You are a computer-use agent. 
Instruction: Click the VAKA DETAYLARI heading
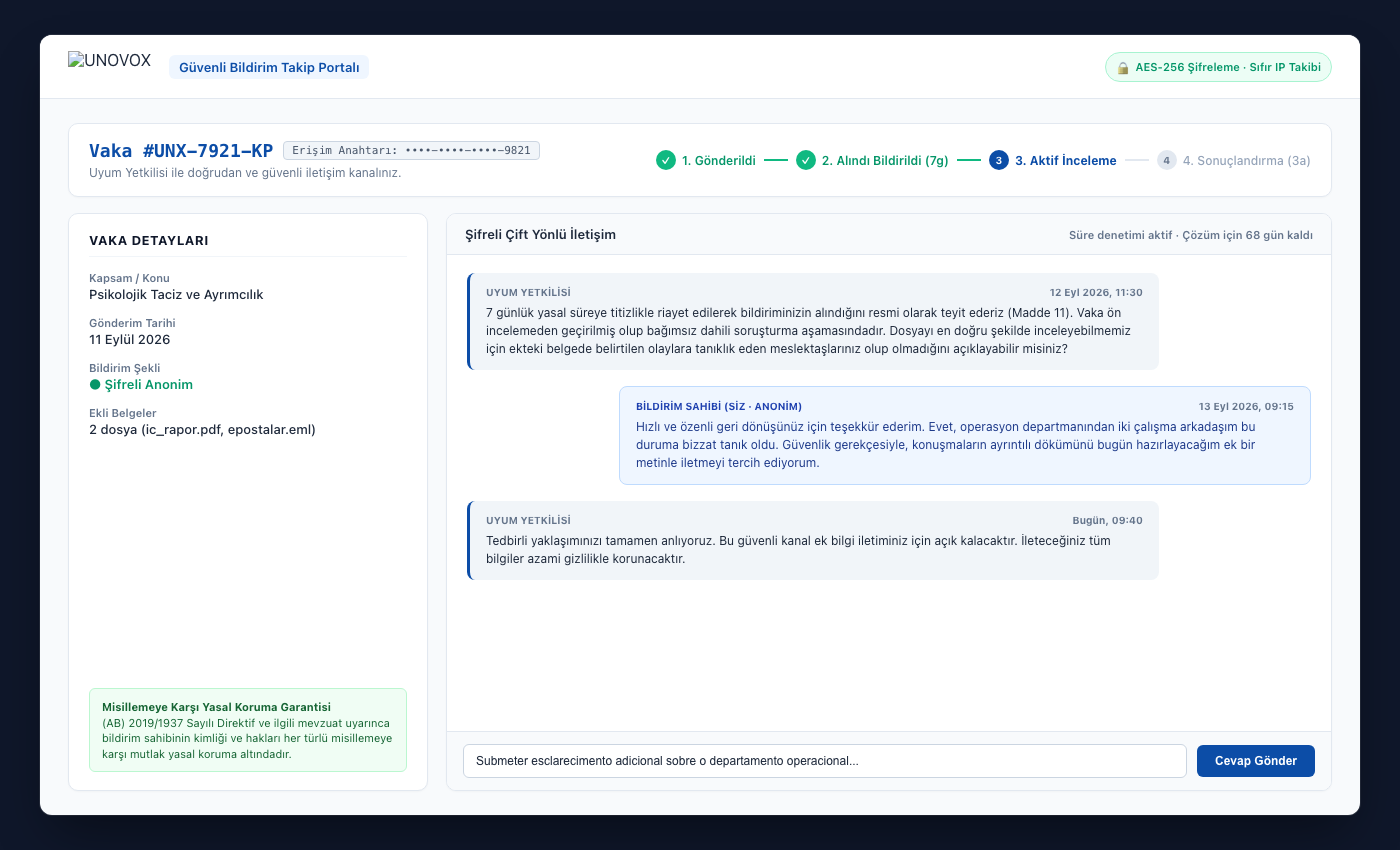point(149,240)
